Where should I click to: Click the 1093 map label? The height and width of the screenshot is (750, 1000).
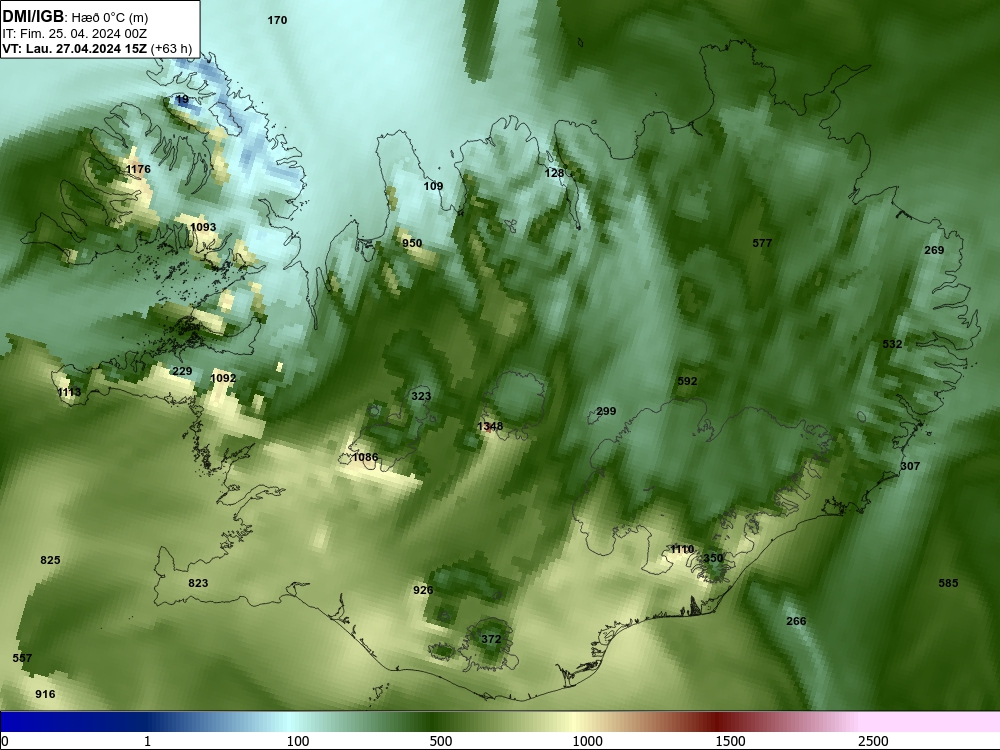[203, 227]
